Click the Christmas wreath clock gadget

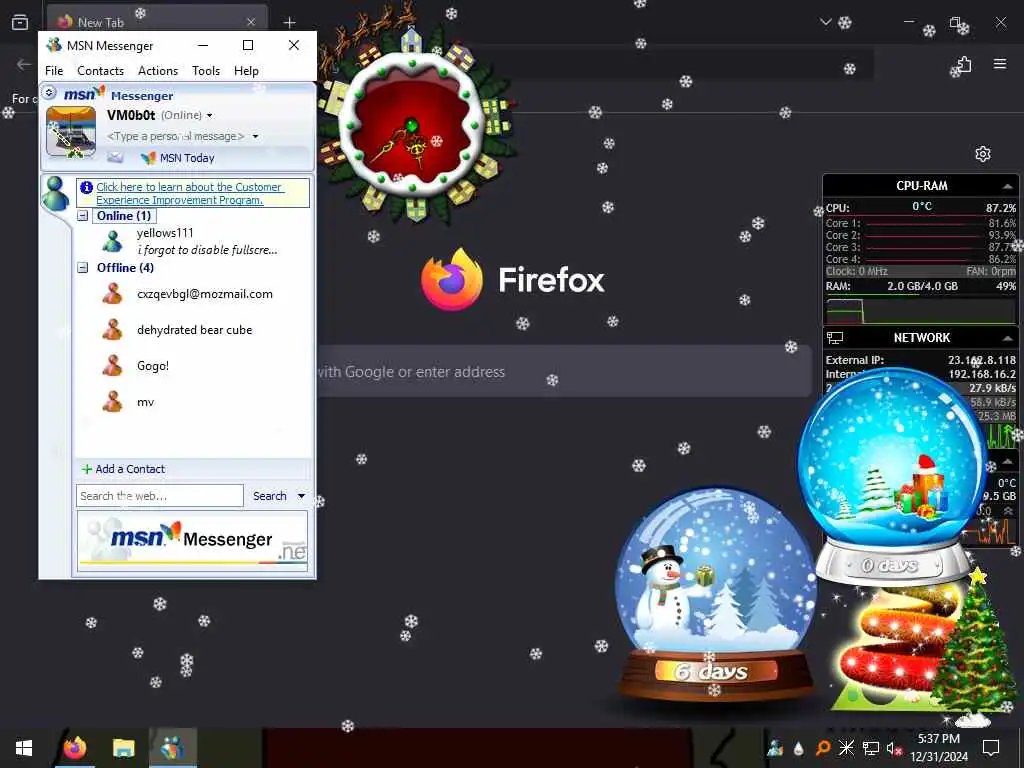coord(412,126)
